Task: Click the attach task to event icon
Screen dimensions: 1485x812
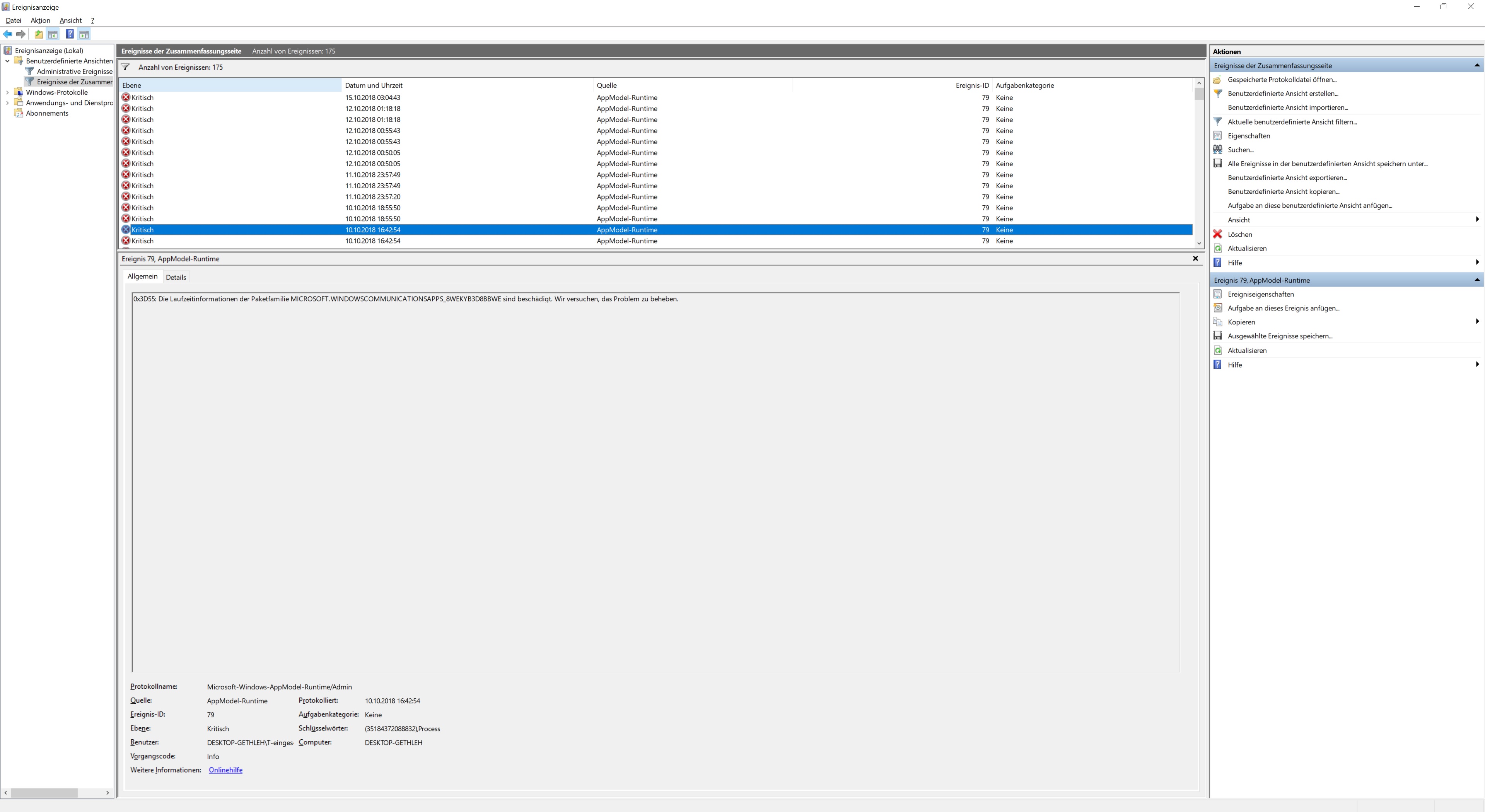Action: pos(1217,308)
